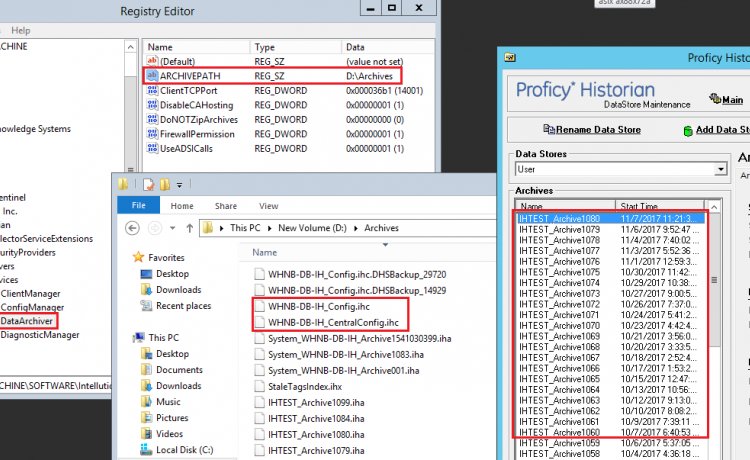Viewport: 750px width, 460px height.
Task: Select WHNB-DB-IH_Config.ihc.DHSBackup_29720 file
Action: tap(357, 274)
